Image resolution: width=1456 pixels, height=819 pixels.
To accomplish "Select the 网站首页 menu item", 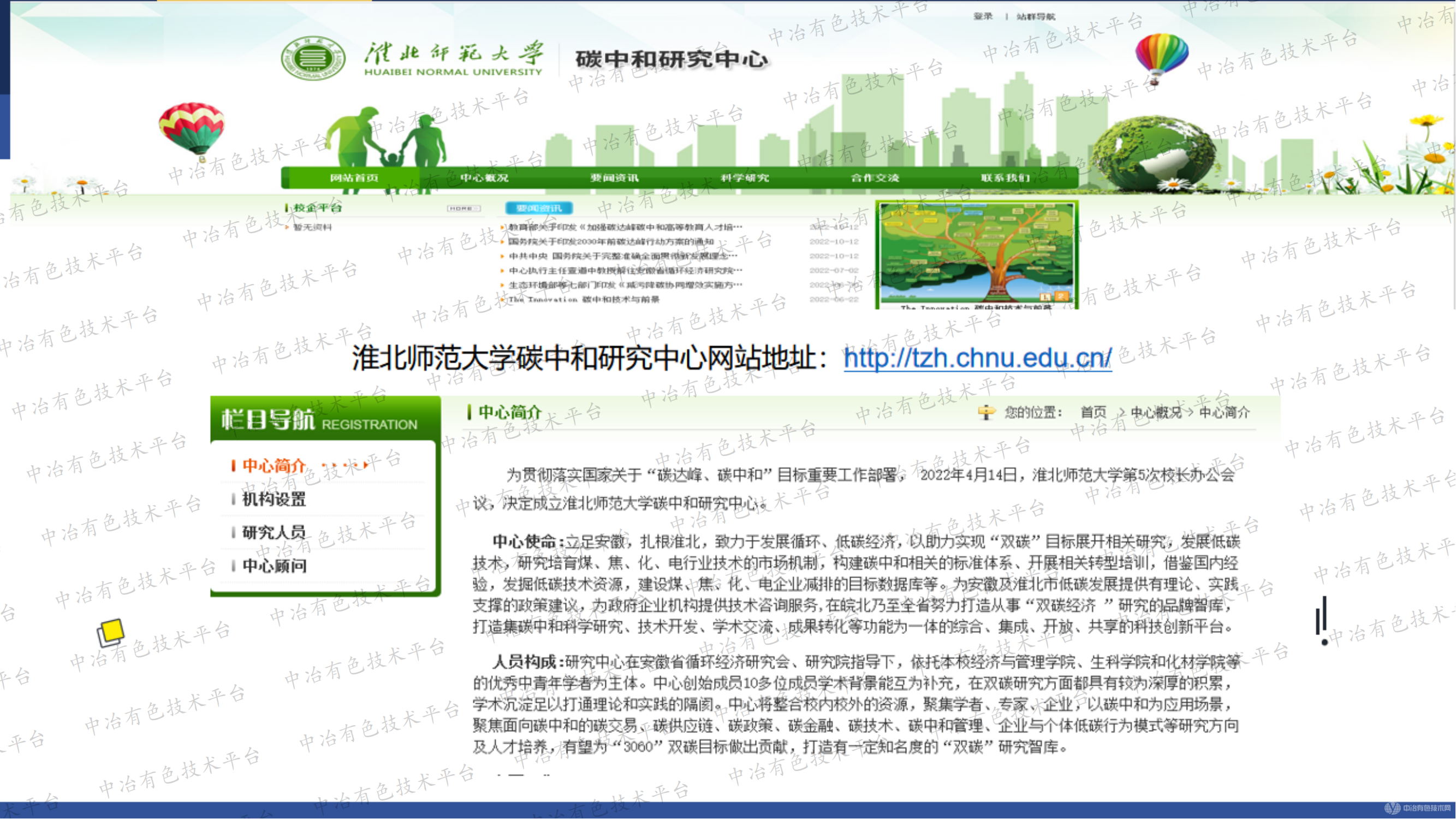I will [x=354, y=177].
